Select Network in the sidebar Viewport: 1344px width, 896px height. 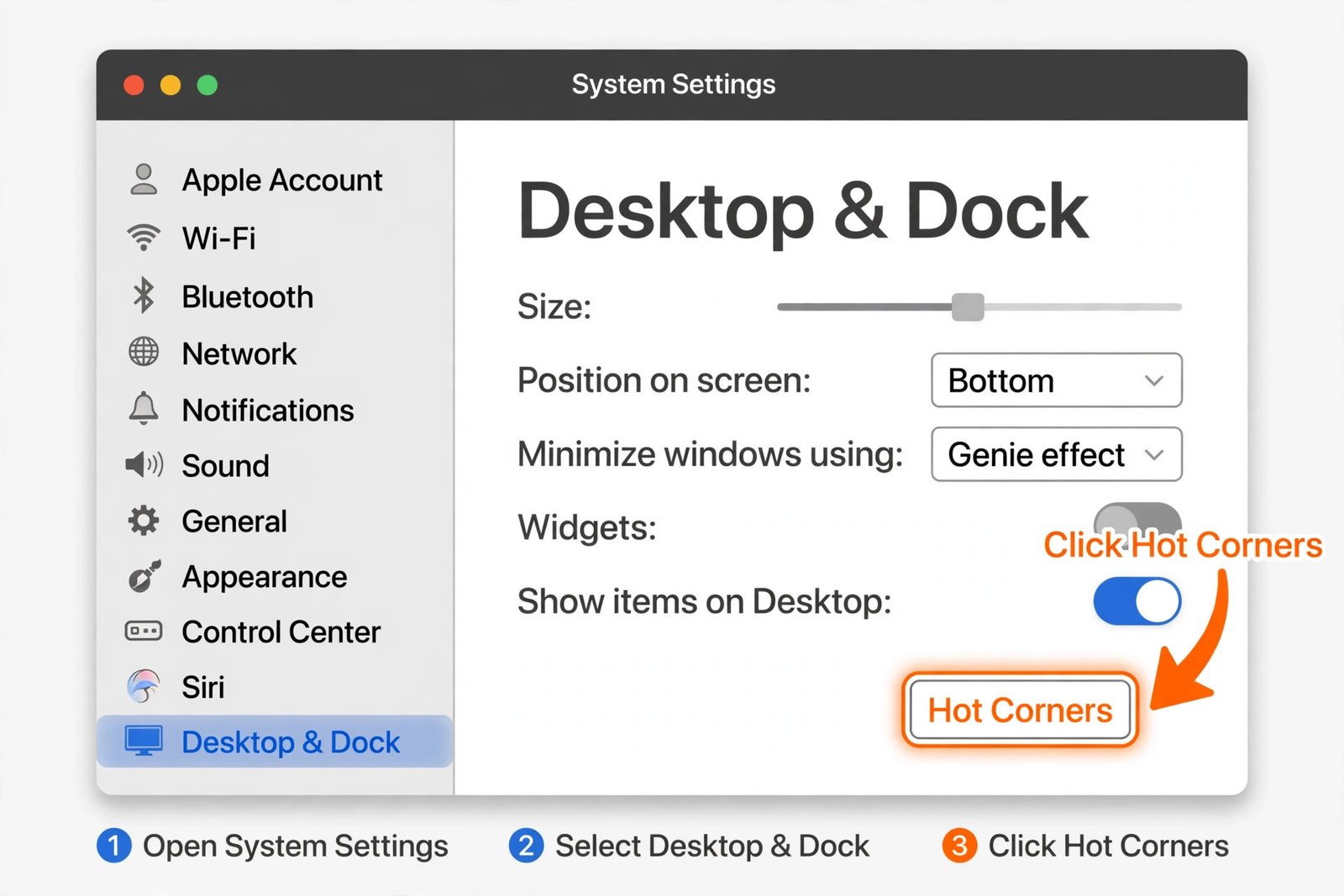pyautogui.click(x=275, y=354)
